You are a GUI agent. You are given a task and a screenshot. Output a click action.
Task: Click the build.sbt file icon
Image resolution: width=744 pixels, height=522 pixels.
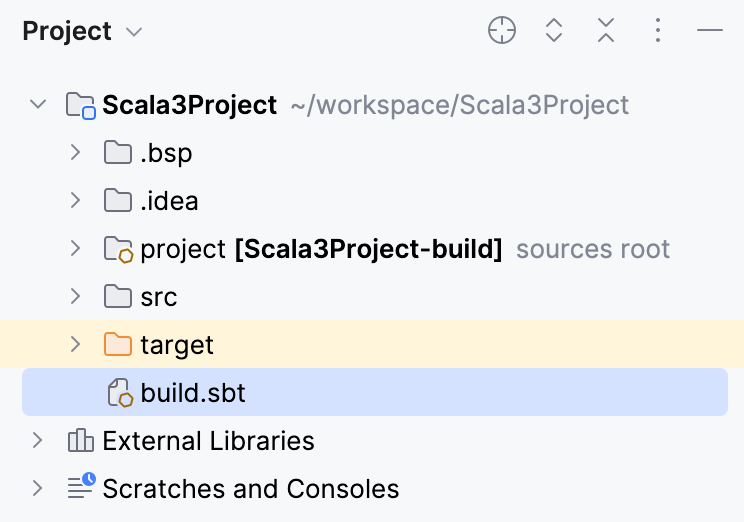[119, 393]
